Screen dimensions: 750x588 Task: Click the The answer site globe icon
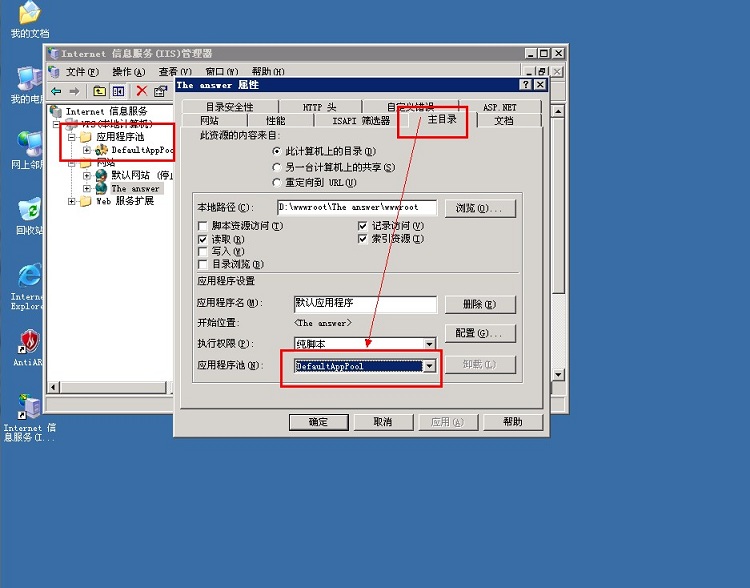pos(101,188)
